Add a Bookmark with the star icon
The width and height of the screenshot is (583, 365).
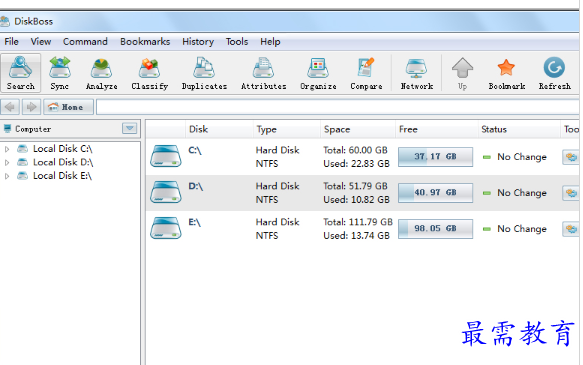506,73
